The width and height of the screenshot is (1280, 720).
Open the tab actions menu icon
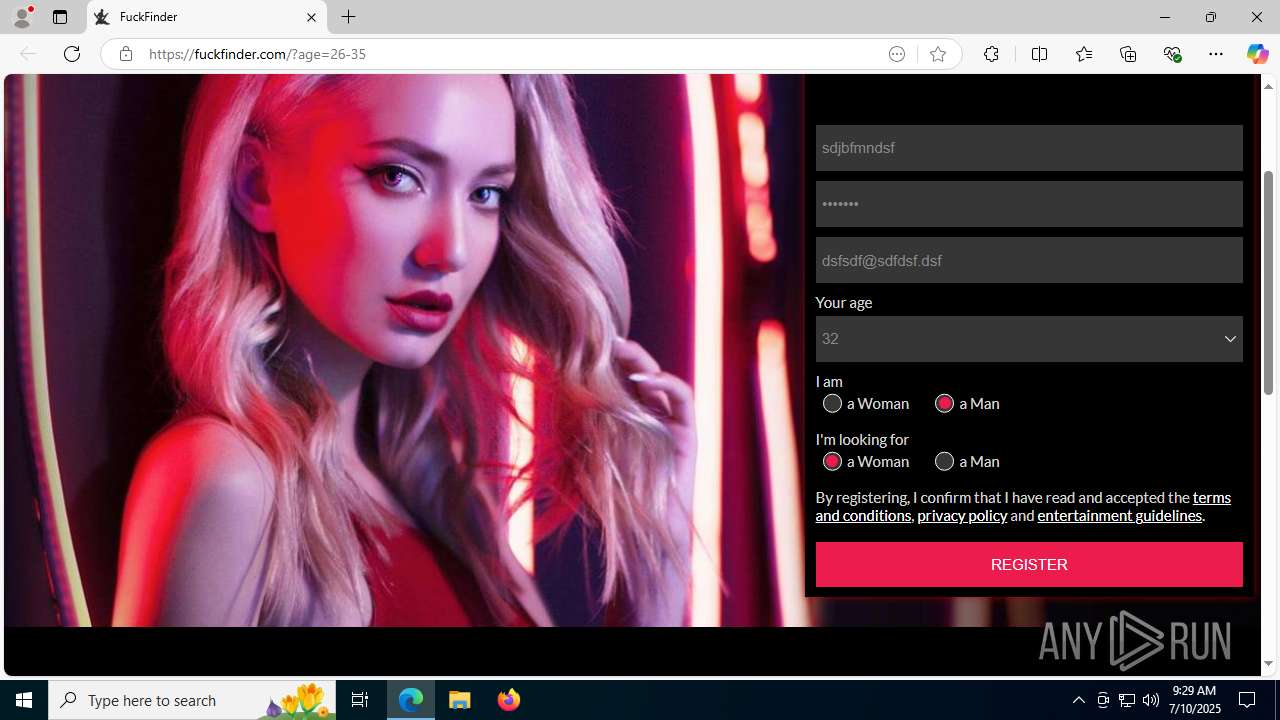pyautogui.click(x=60, y=17)
